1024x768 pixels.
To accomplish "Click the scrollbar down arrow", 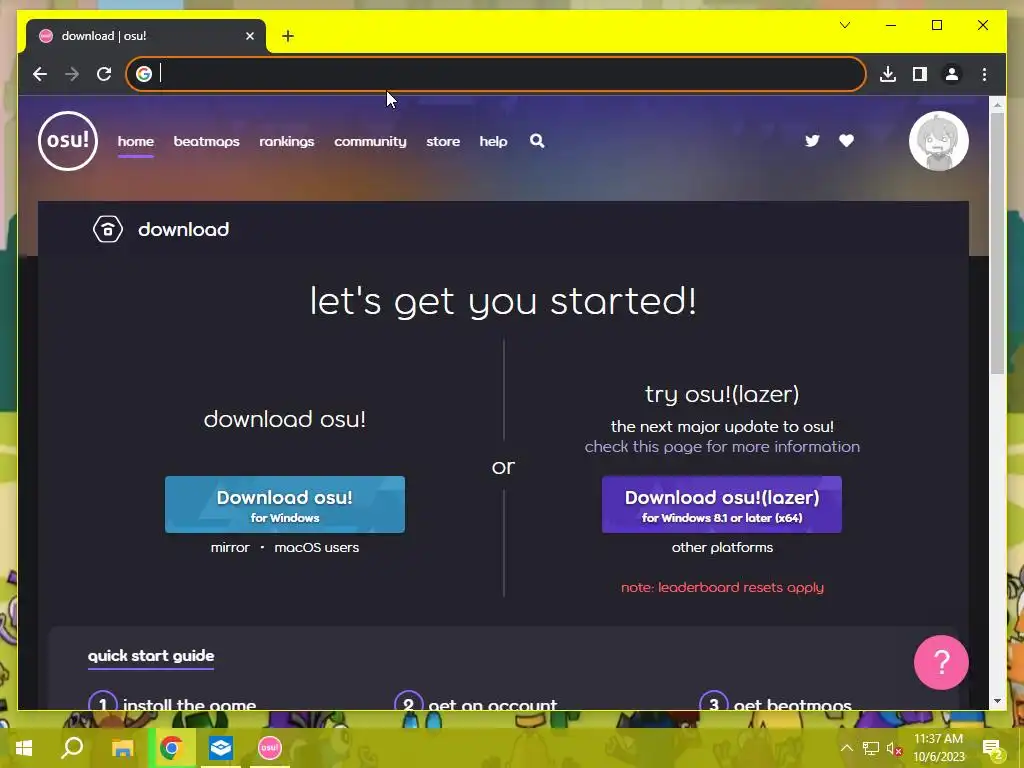I will point(997,701).
